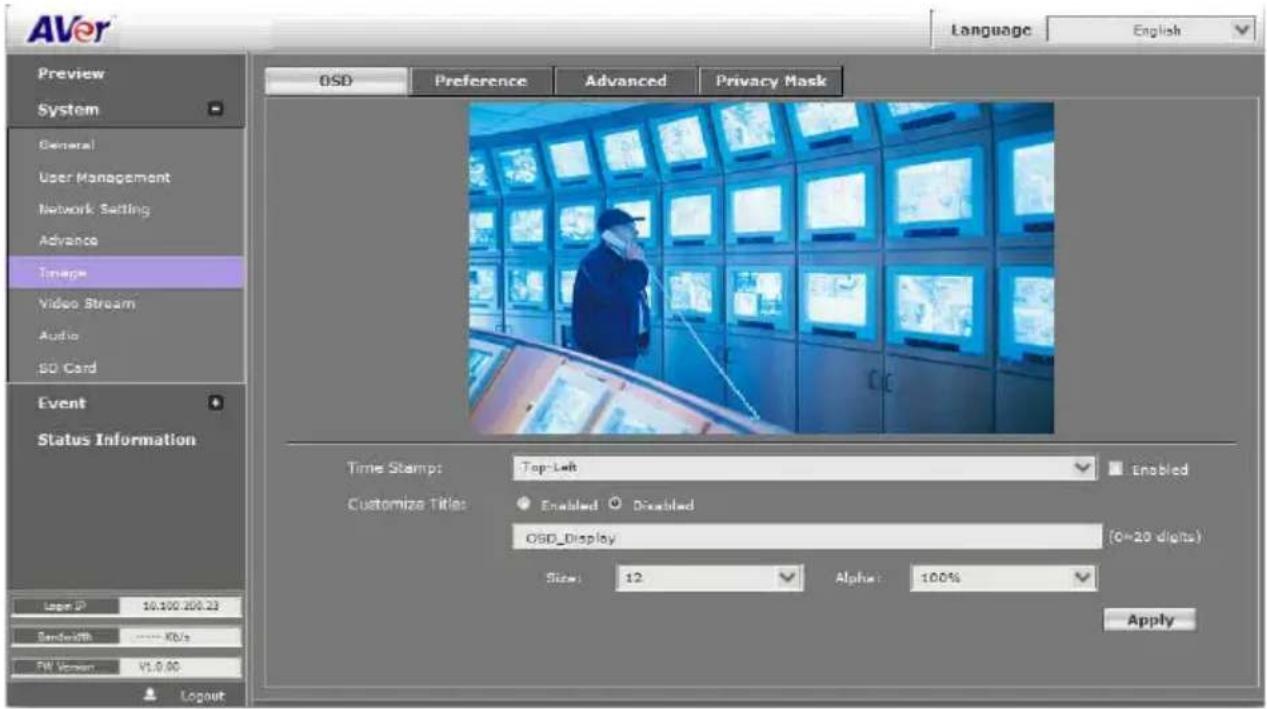Open the Alpha dropdown
Viewport: 1267px width, 709px height.
[x=1003, y=578]
